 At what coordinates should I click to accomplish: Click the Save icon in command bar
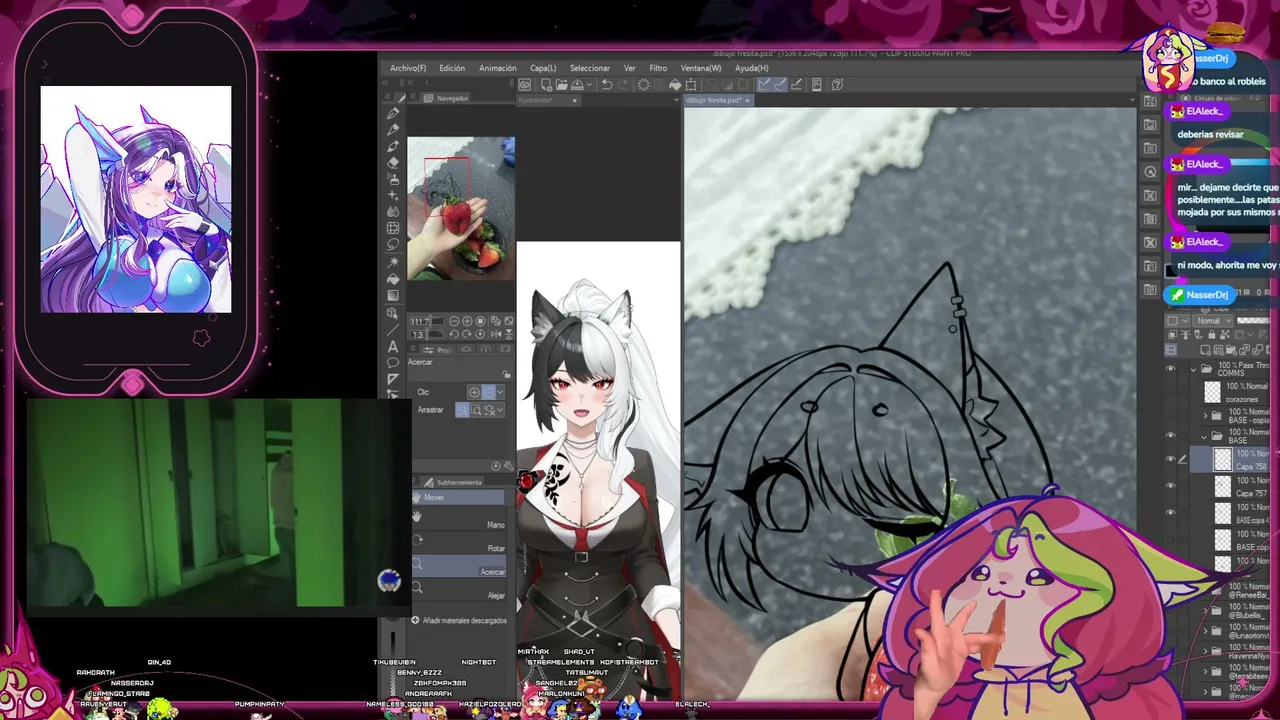pyautogui.click(x=577, y=85)
